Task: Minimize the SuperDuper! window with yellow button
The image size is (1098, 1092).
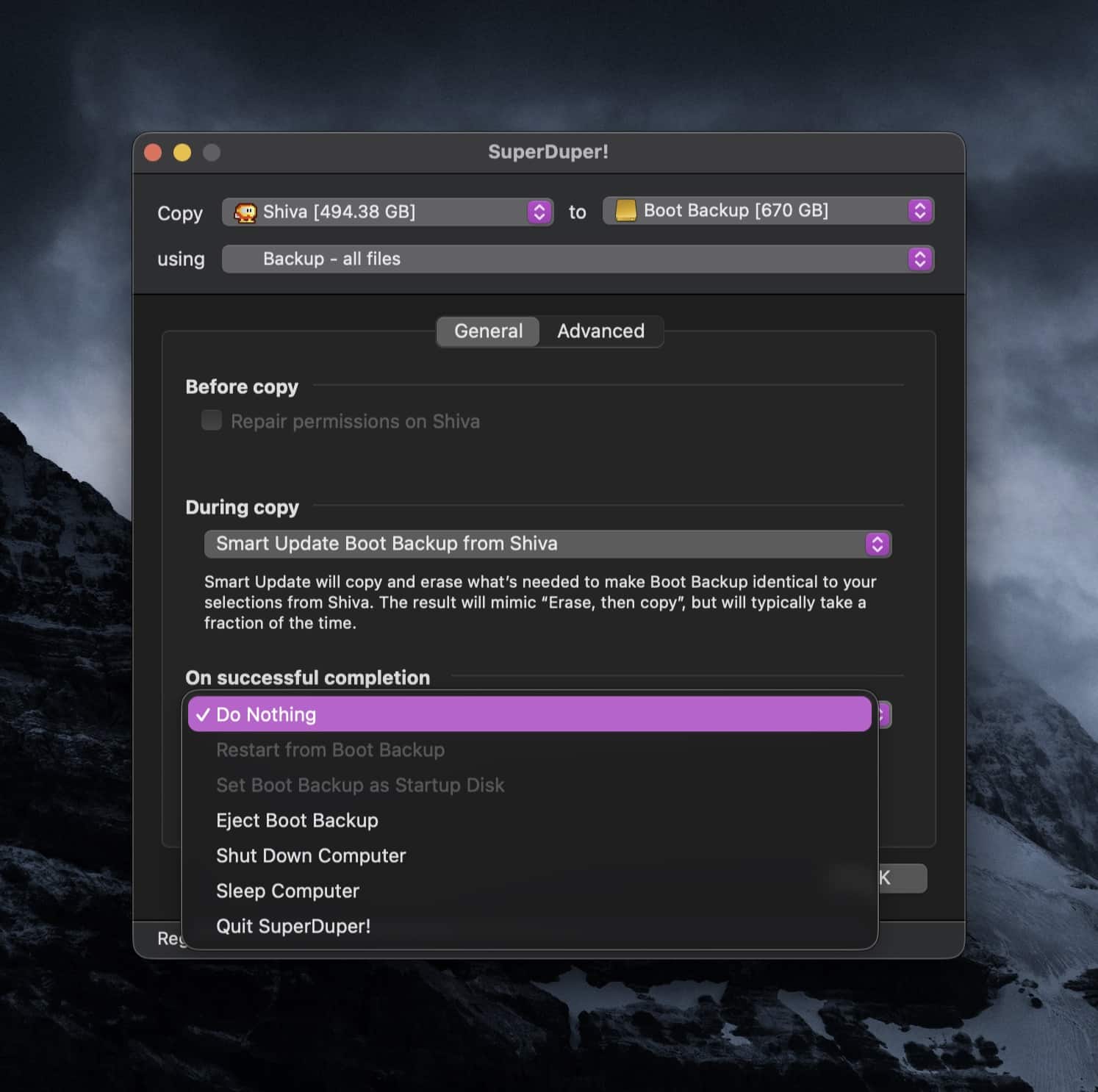Action: [x=182, y=152]
